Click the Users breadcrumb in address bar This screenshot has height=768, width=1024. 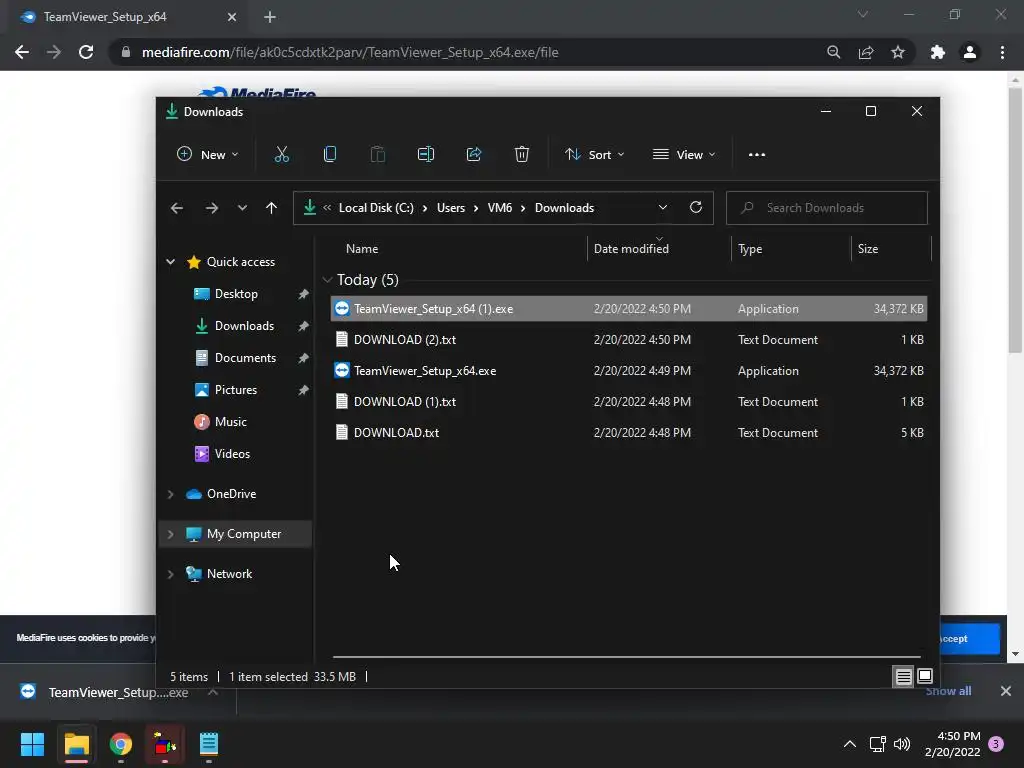(451, 208)
